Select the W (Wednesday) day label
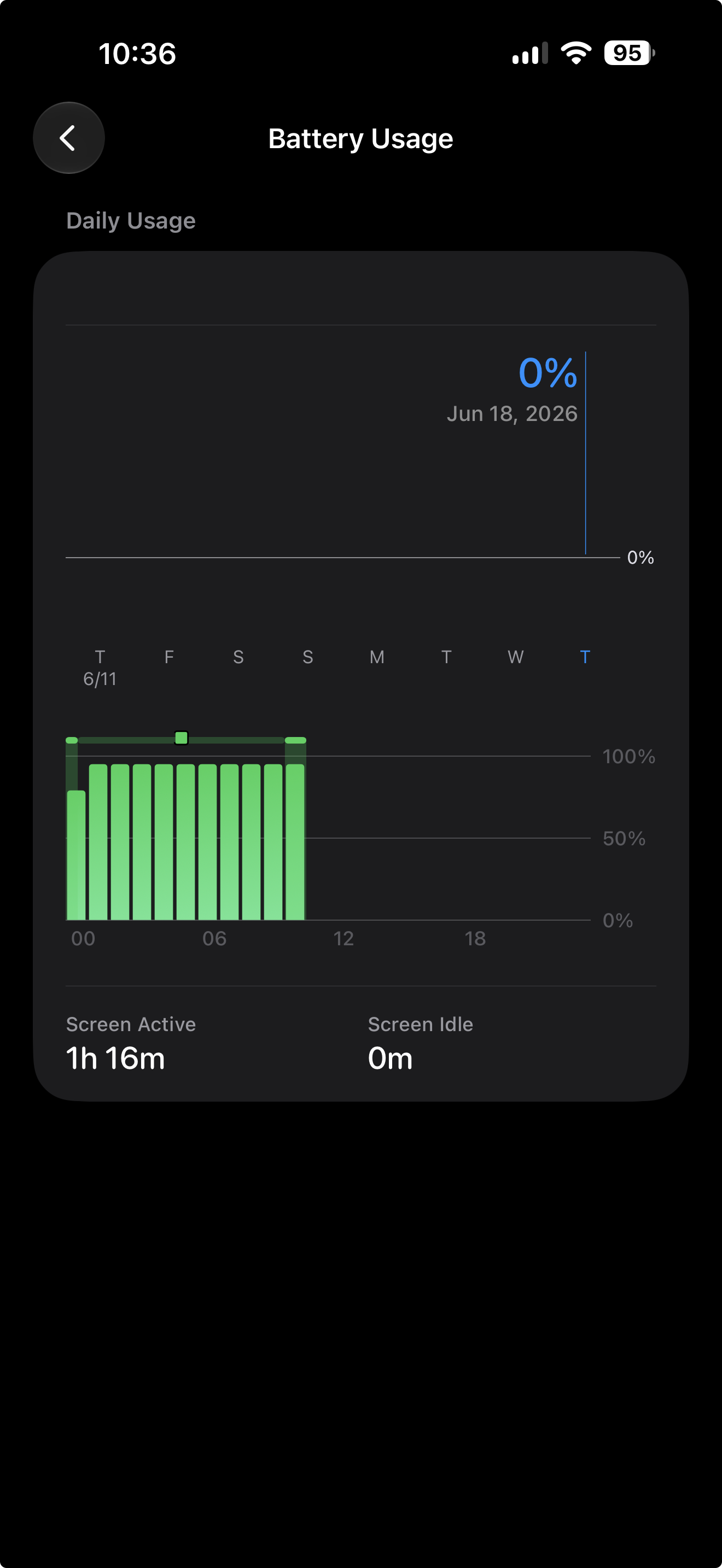 (x=516, y=657)
